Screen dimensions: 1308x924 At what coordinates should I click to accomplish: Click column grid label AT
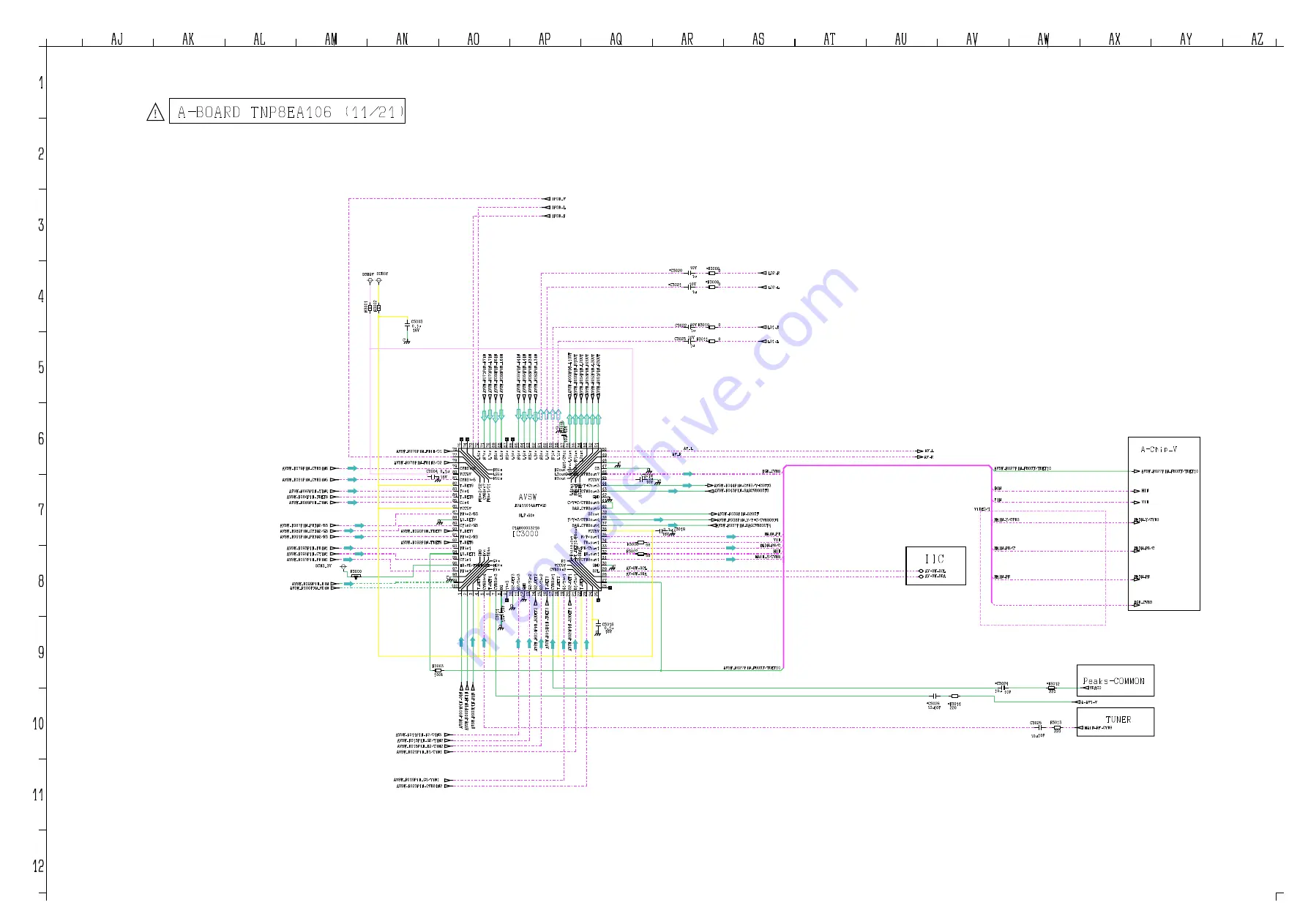pos(829,39)
